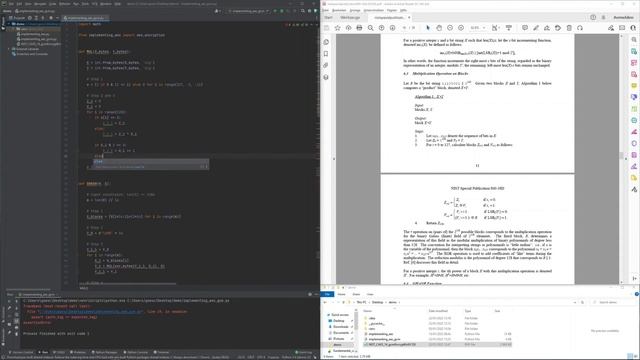Open the Python Console tool window button
Viewport: 640px width, 360px height.
click(x=136, y=352)
